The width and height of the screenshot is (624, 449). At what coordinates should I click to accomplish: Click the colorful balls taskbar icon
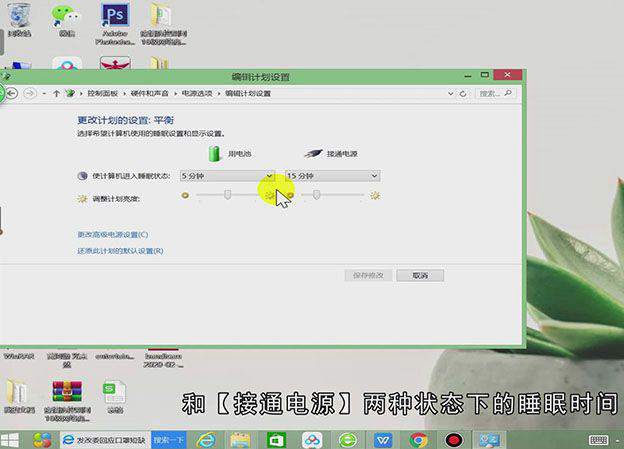click(42, 440)
